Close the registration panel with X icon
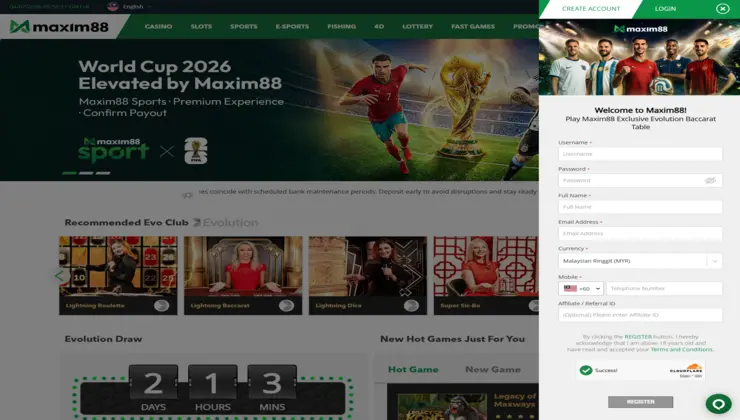Image resolution: width=740 pixels, height=420 pixels. click(723, 8)
